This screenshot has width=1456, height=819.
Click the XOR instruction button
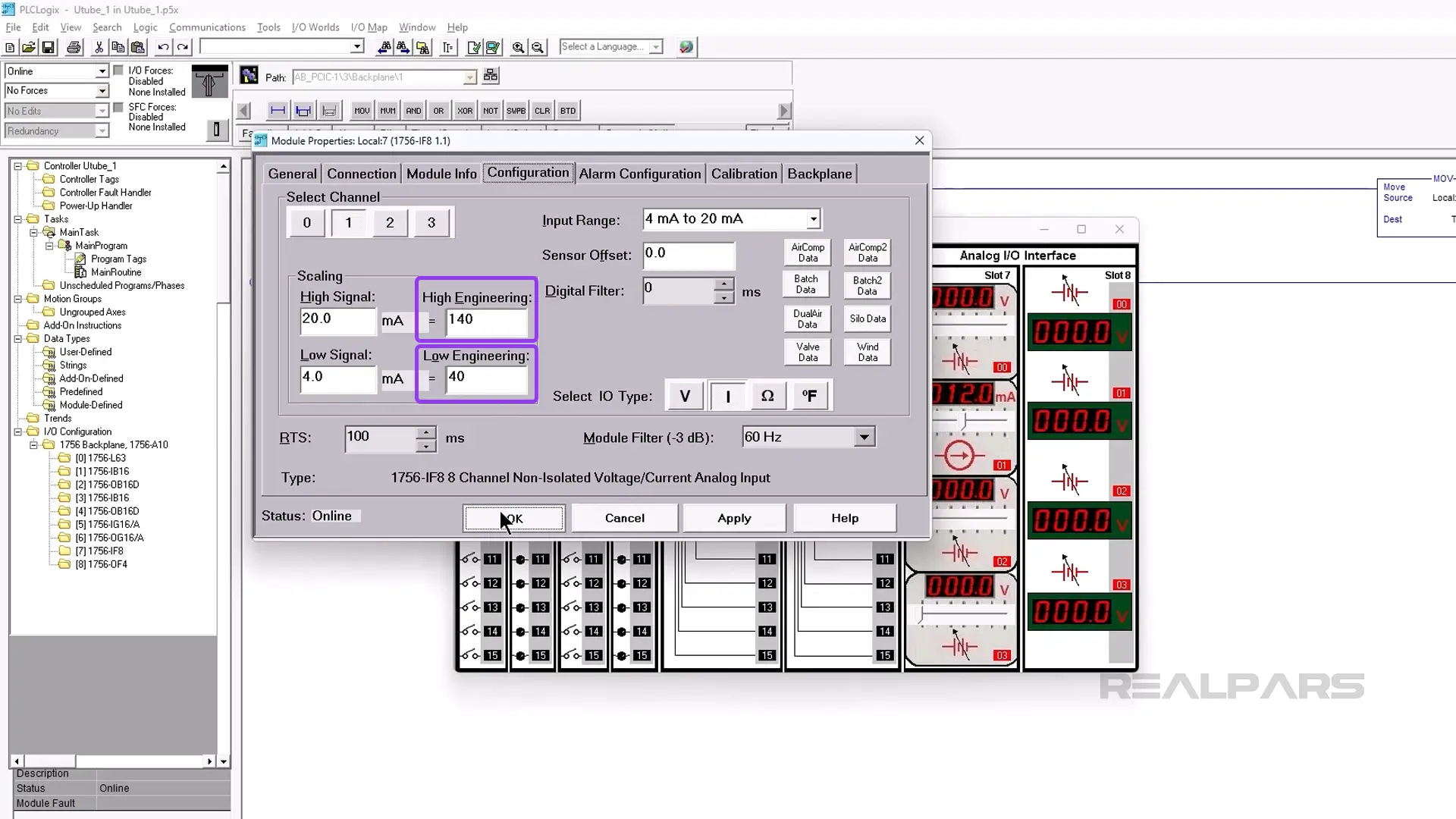464,111
